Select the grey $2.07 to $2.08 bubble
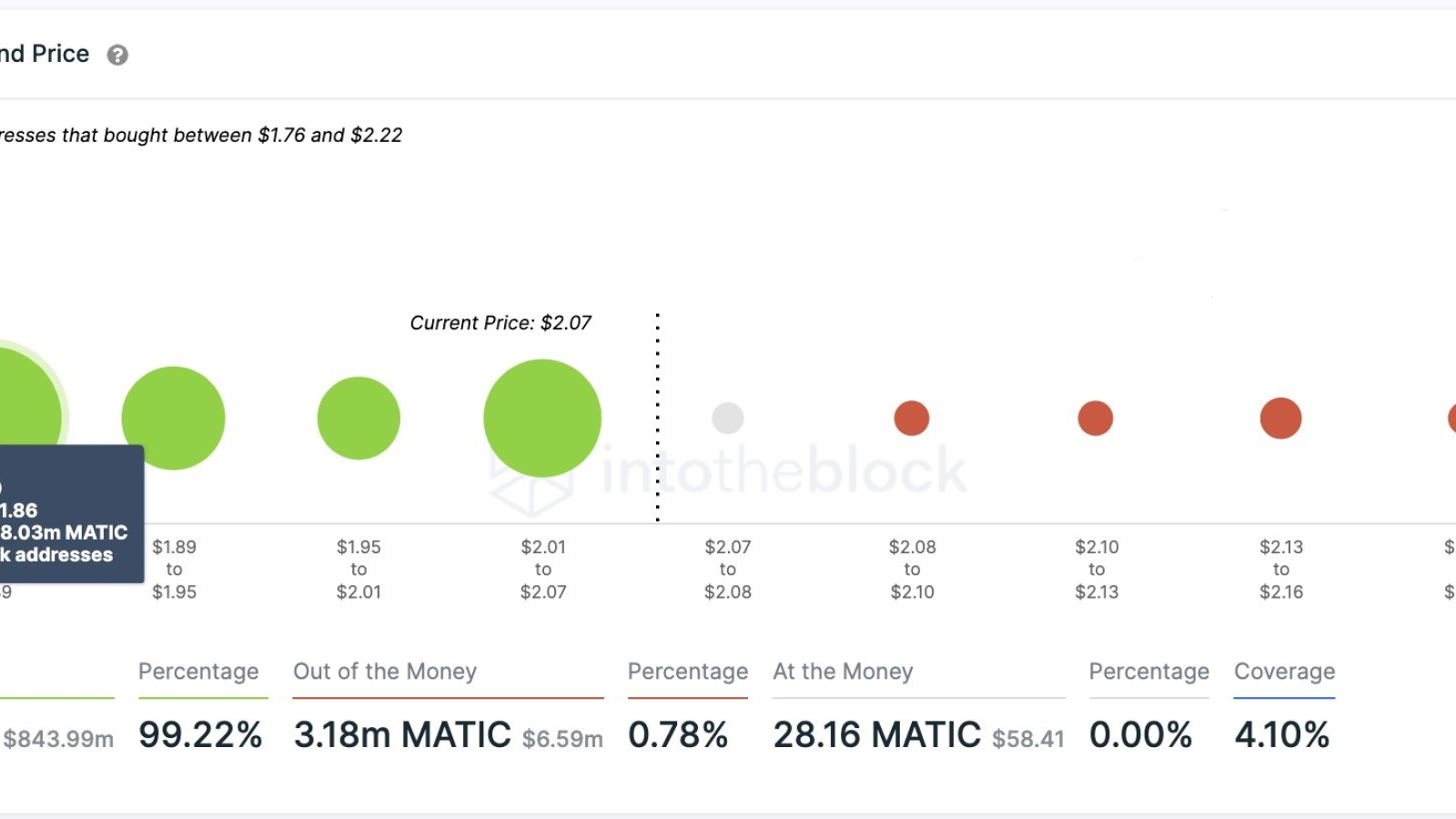The image size is (1456, 819). [728, 419]
